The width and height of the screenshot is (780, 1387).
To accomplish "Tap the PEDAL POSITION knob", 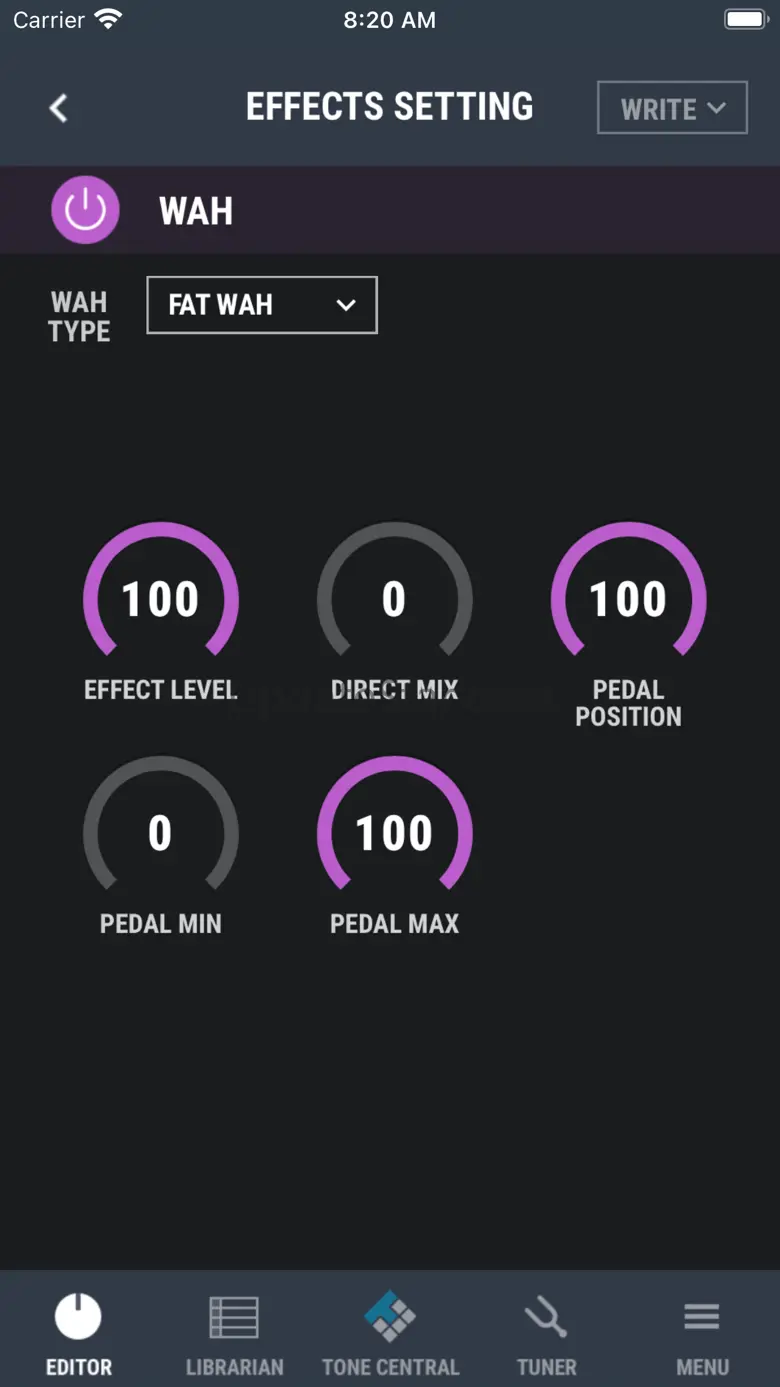I will pyautogui.click(x=628, y=599).
